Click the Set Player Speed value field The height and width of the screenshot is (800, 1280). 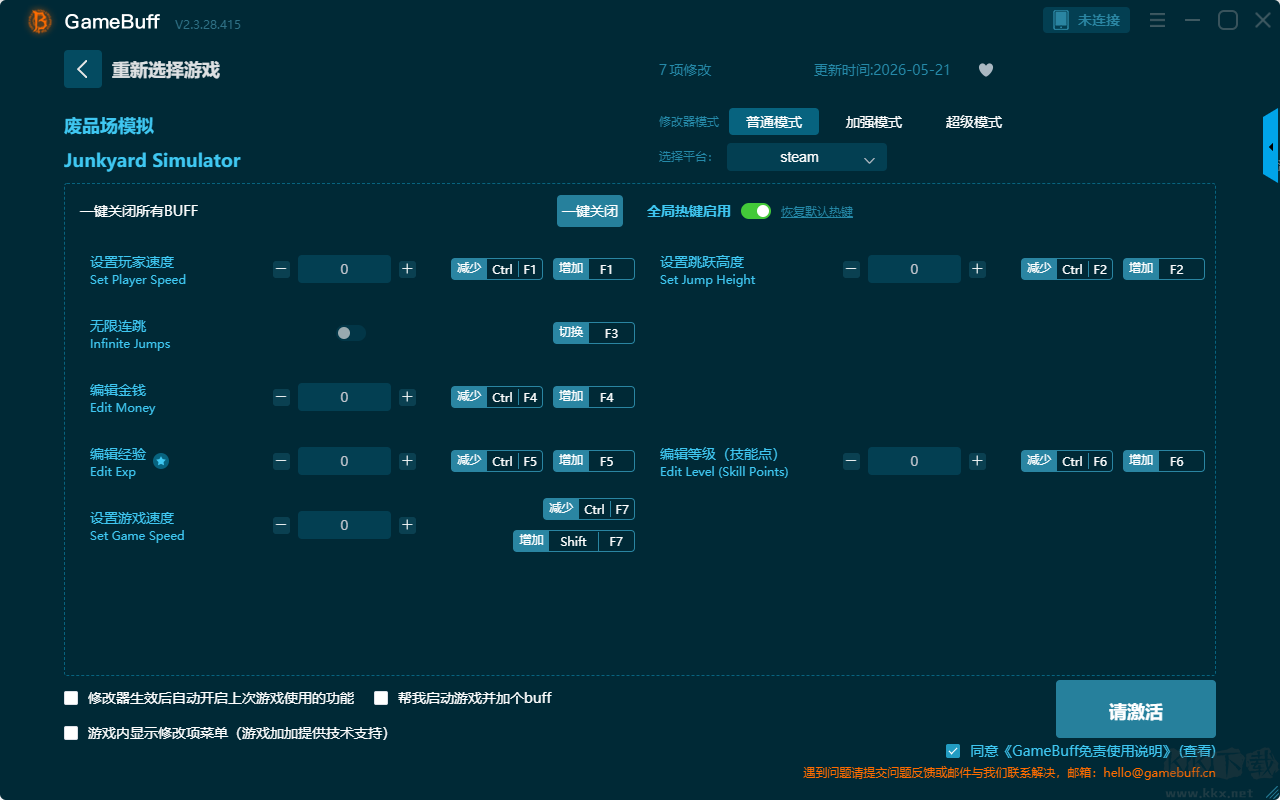tap(344, 269)
